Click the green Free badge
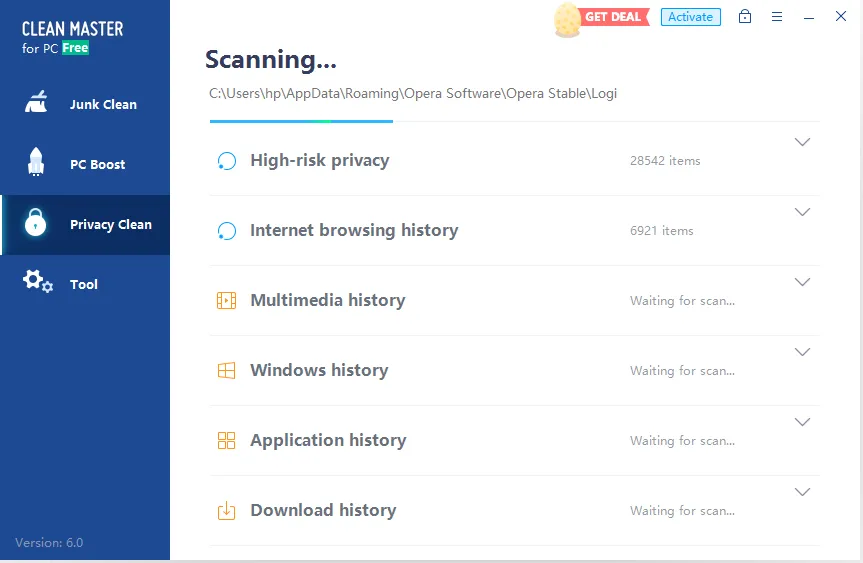This screenshot has height=563, width=863. pos(75,48)
